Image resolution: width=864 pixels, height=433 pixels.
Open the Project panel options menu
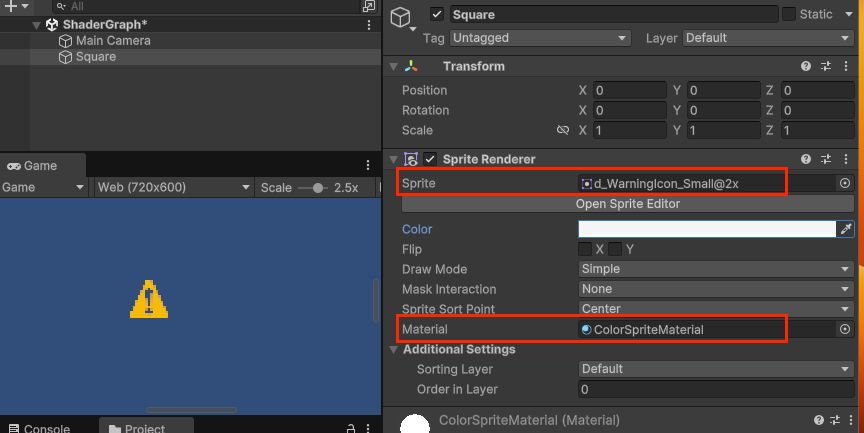368,428
